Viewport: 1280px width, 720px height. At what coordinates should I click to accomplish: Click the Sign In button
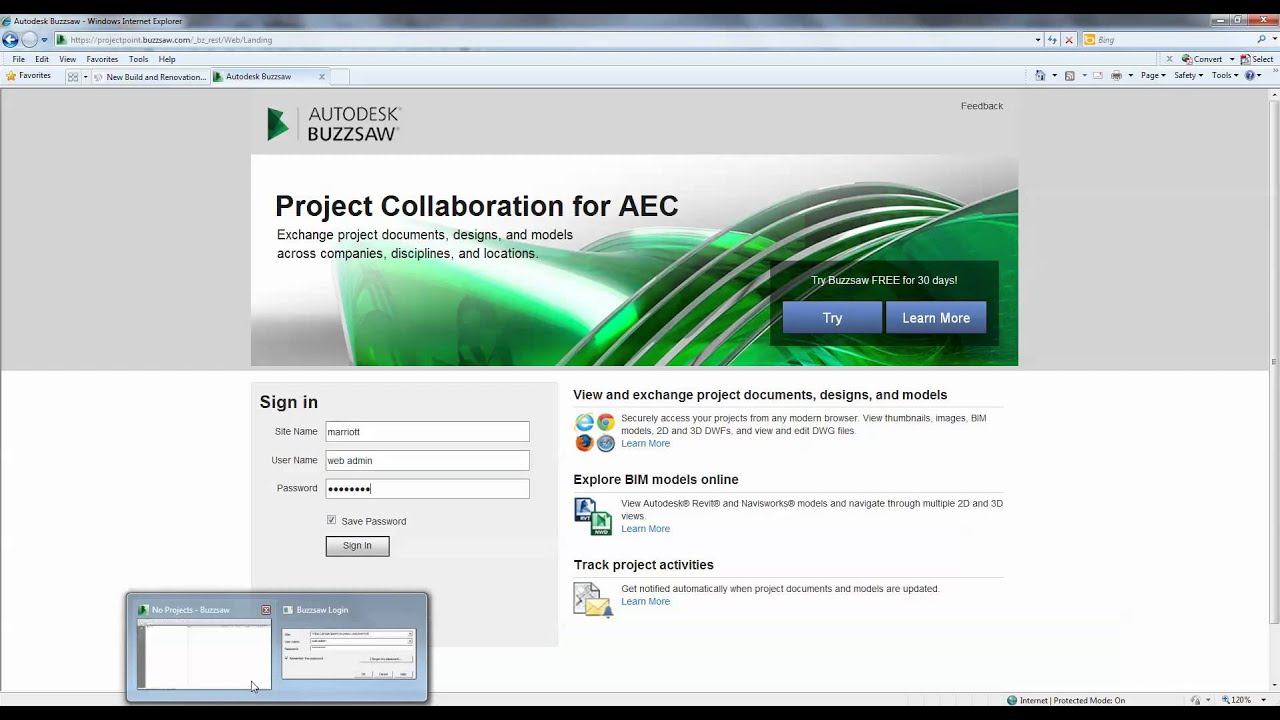click(x=357, y=546)
